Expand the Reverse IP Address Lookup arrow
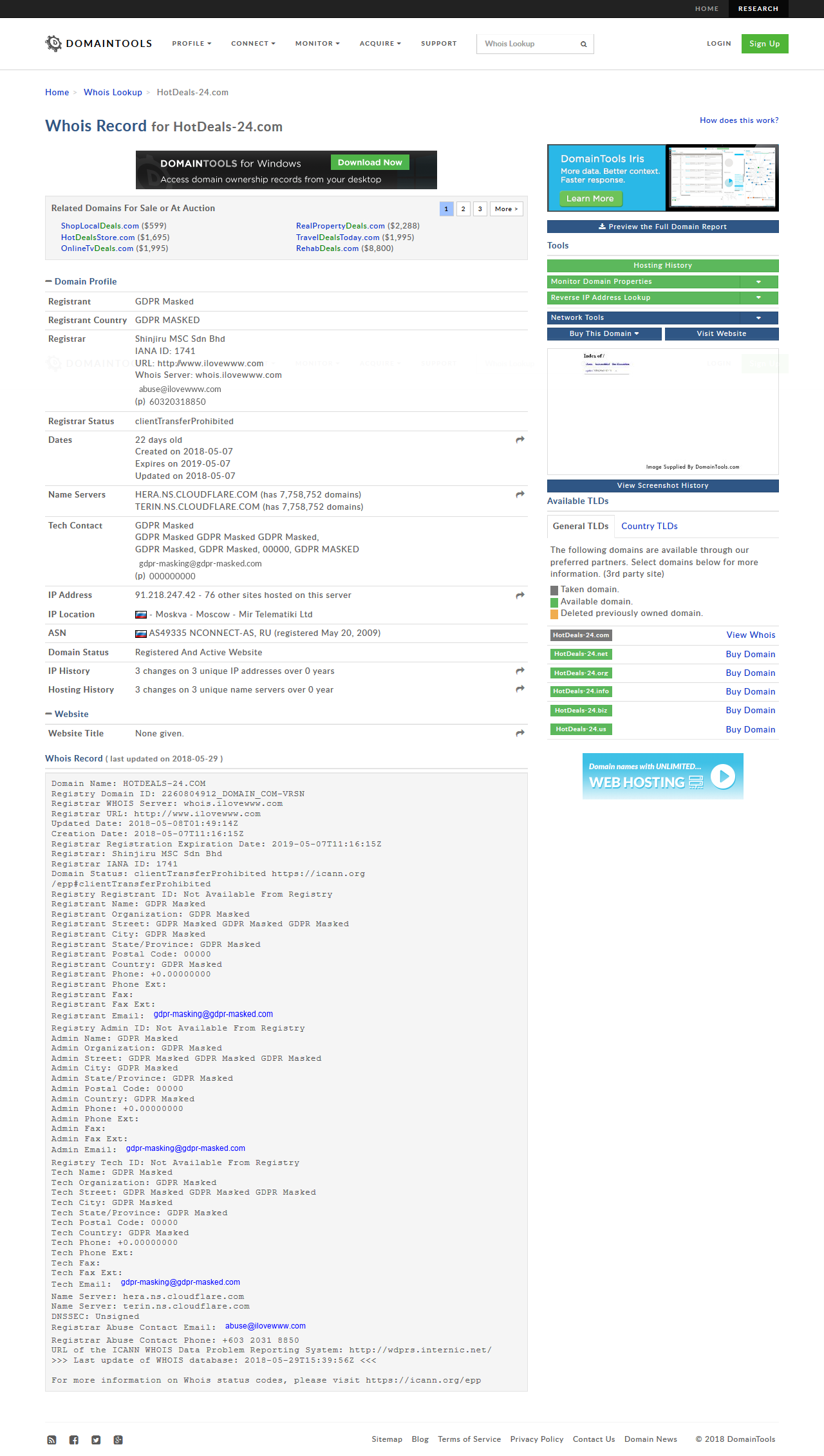 click(x=758, y=297)
